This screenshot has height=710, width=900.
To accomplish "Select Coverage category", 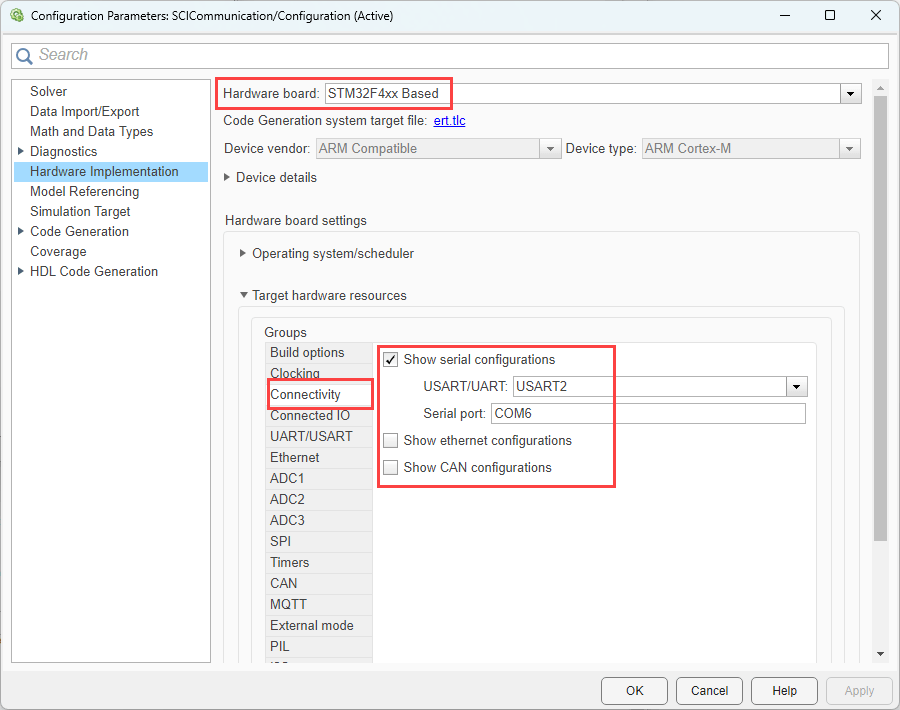I will tap(58, 251).
